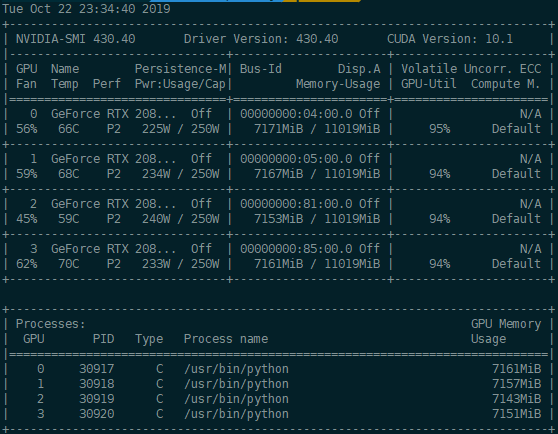558x434 pixels.
Task: Select GPU 1 temperature 68C
Action: (x=69, y=174)
